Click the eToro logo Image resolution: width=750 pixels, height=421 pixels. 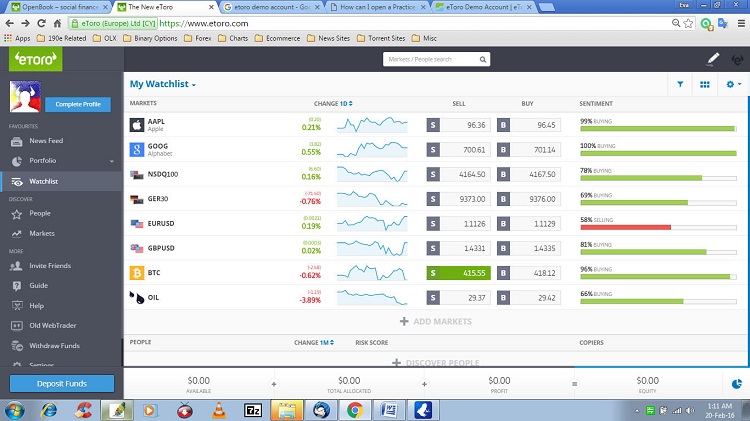(35, 59)
